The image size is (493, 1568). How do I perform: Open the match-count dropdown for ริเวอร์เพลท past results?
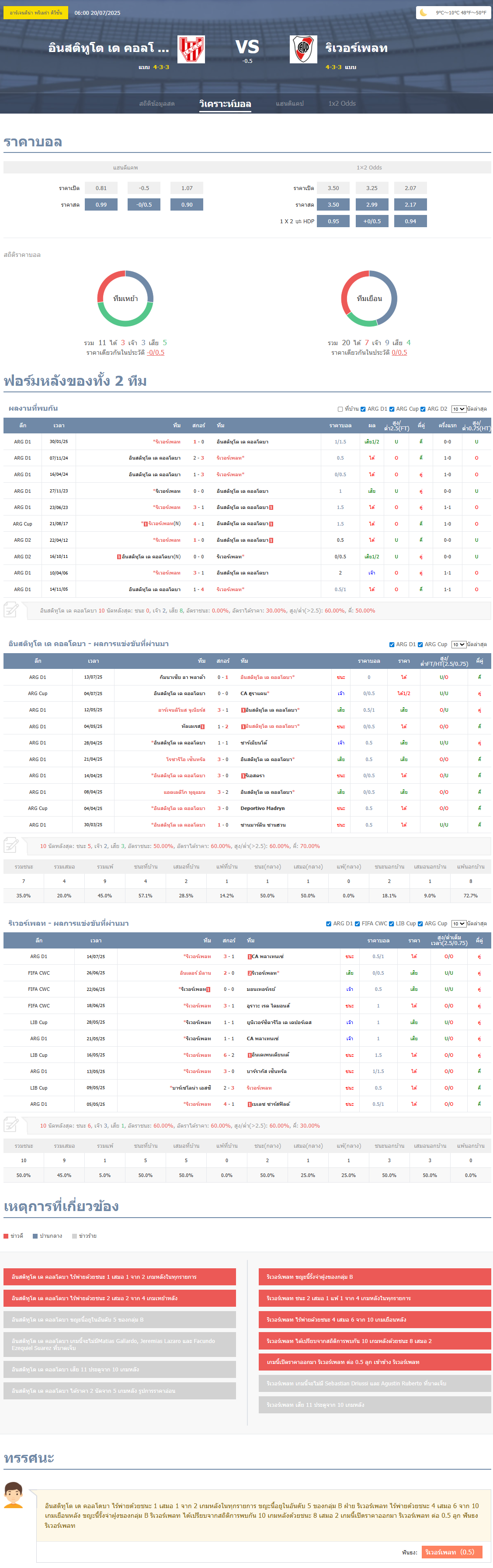(x=458, y=924)
